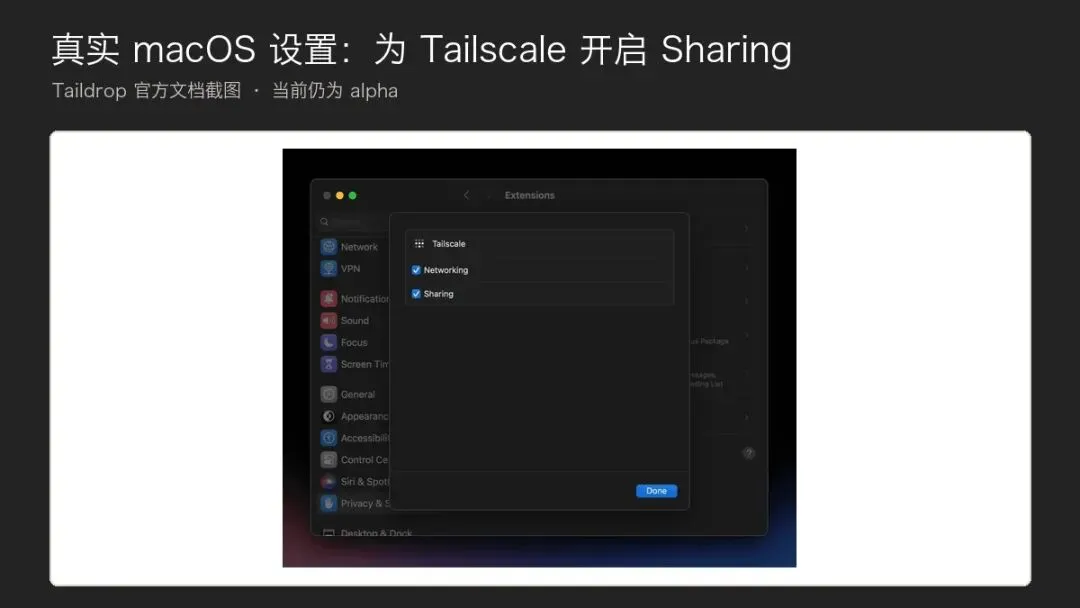Click the round help question-mark button
This screenshot has height=608, width=1080.
click(749, 453)
